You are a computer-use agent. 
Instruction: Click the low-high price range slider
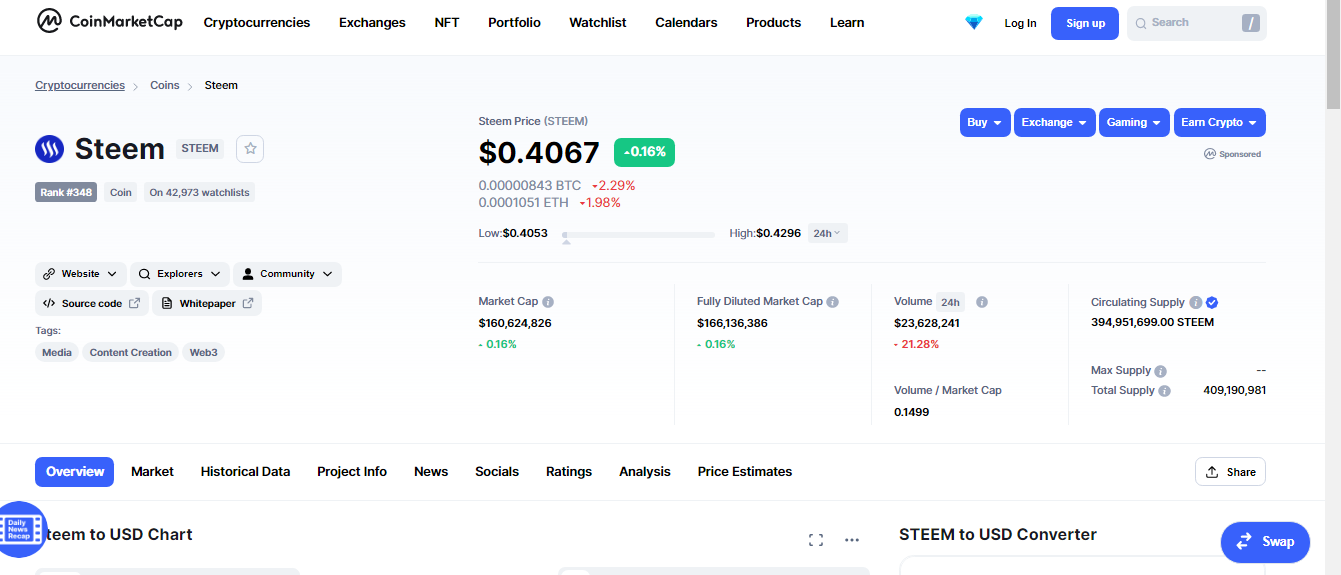coord(639,235)
